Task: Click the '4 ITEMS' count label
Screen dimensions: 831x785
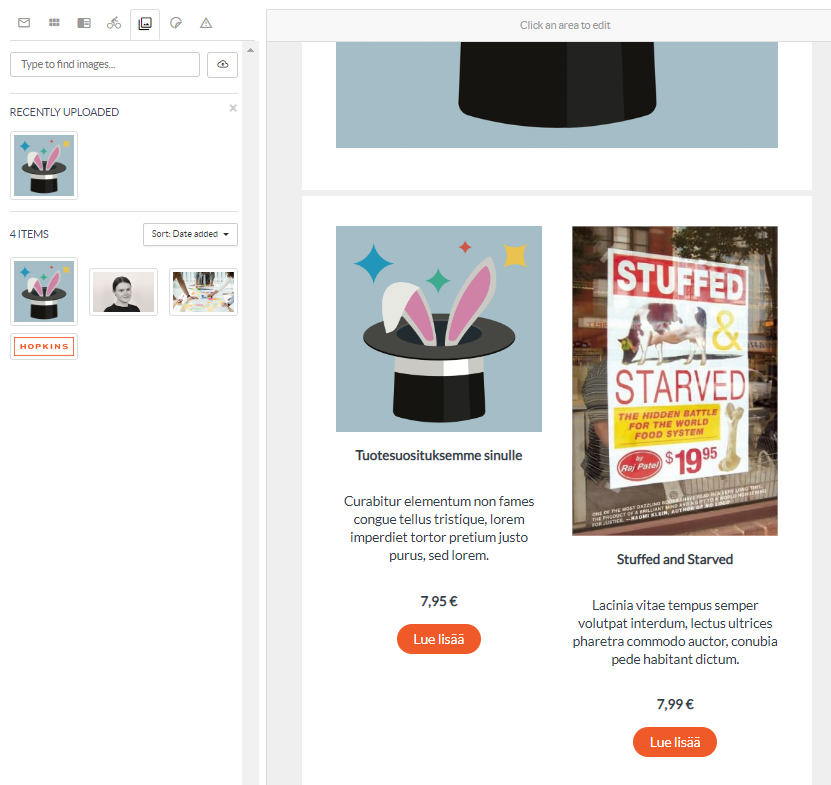Action: coord(29,234)
